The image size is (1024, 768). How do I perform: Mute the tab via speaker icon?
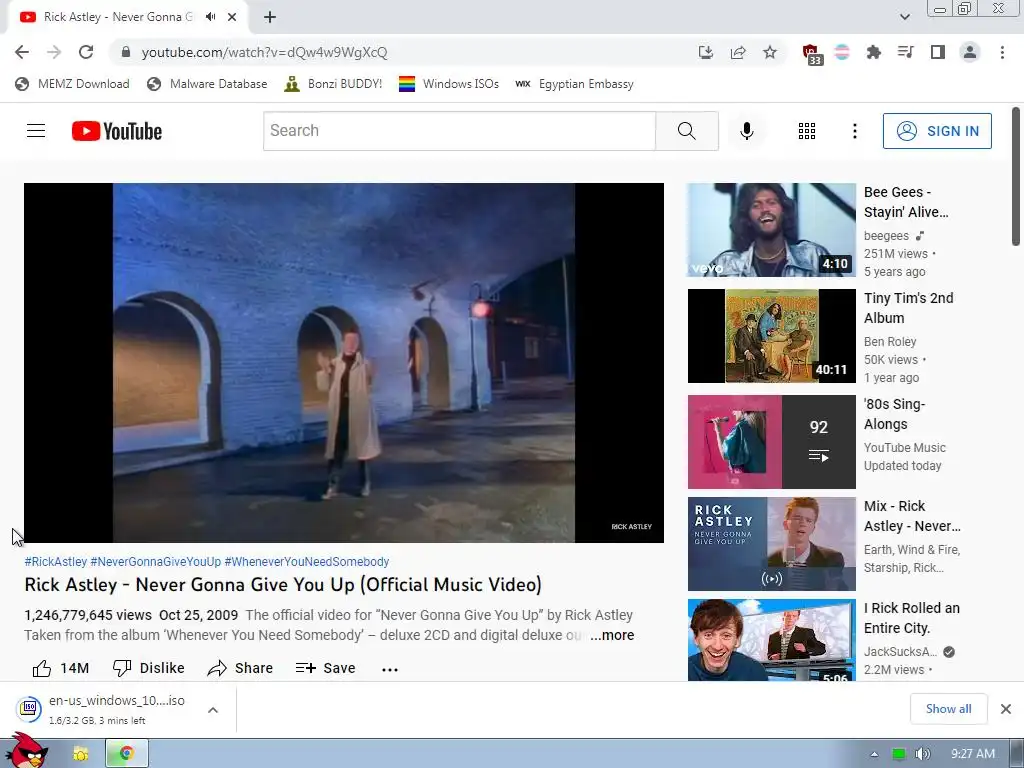click(210, 17)
